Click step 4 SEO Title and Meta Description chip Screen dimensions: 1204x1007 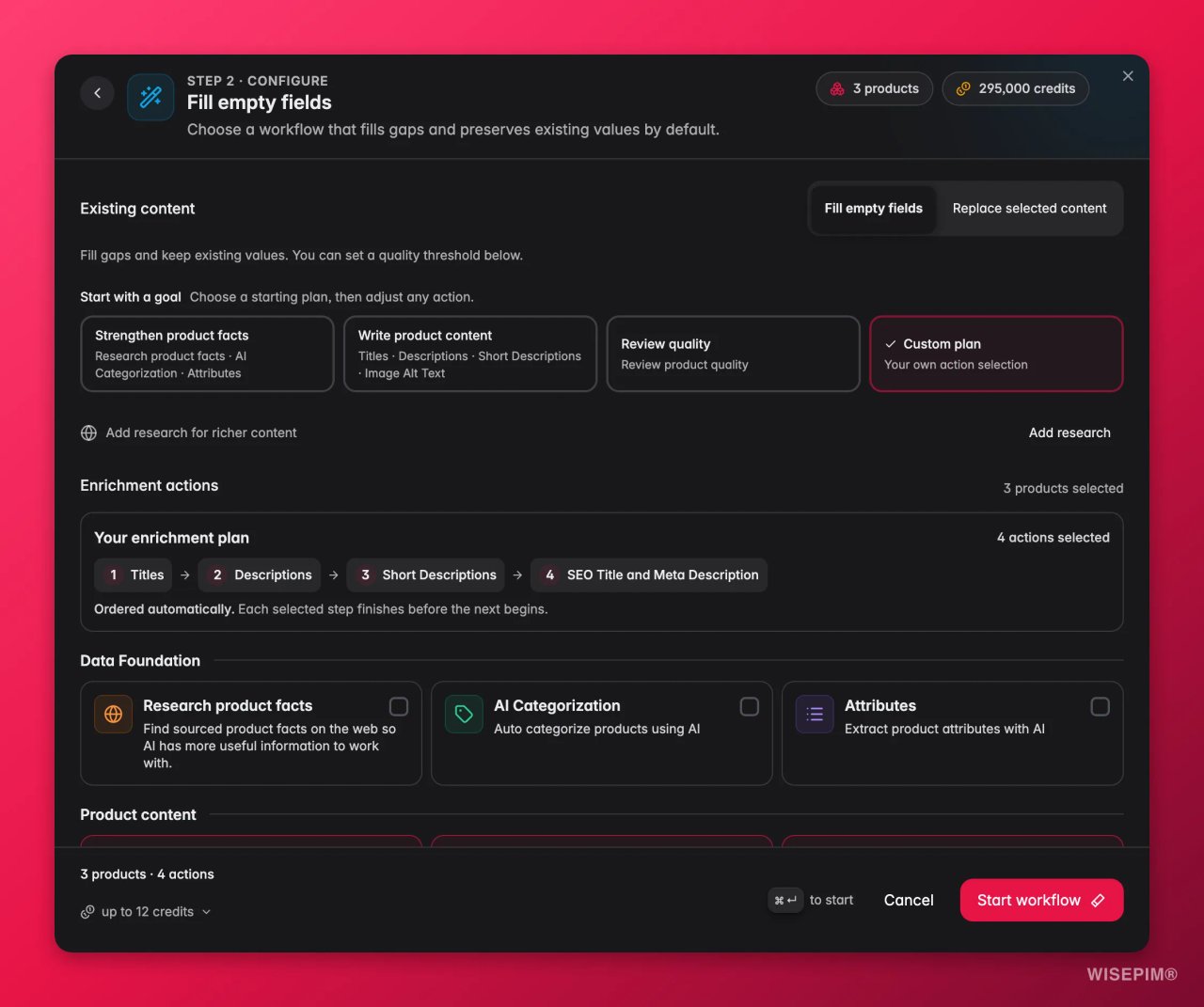(x=649, y=575)
